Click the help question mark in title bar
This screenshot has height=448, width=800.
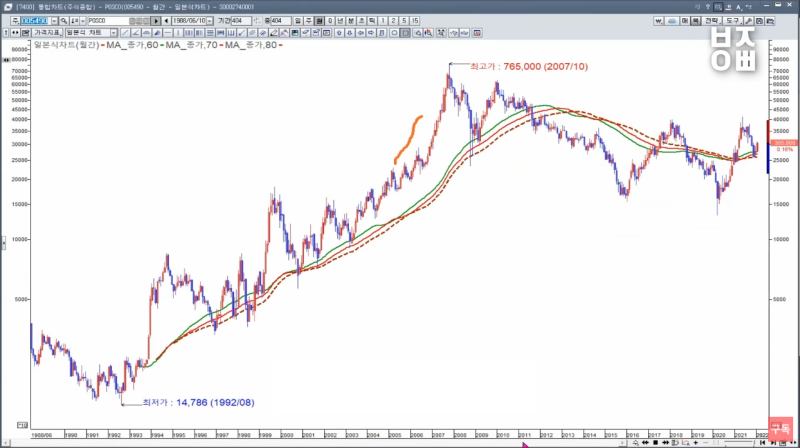point(708,7)
